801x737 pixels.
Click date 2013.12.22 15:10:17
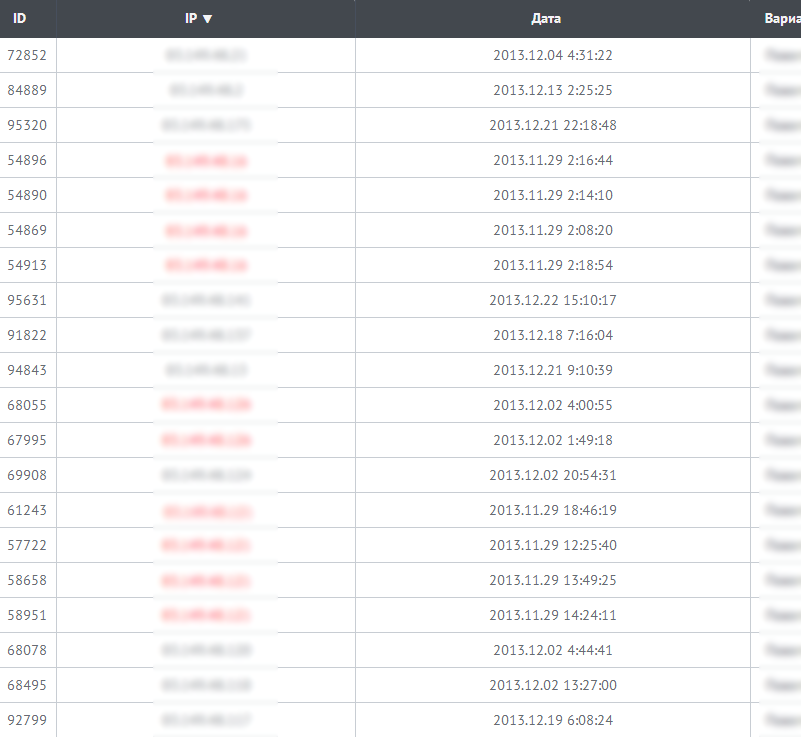coord(553,300)
